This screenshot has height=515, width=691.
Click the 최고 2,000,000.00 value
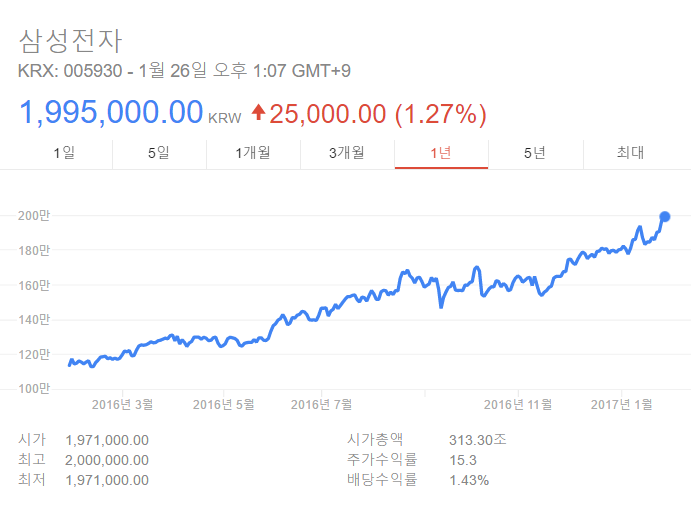[x=107, y=460]
